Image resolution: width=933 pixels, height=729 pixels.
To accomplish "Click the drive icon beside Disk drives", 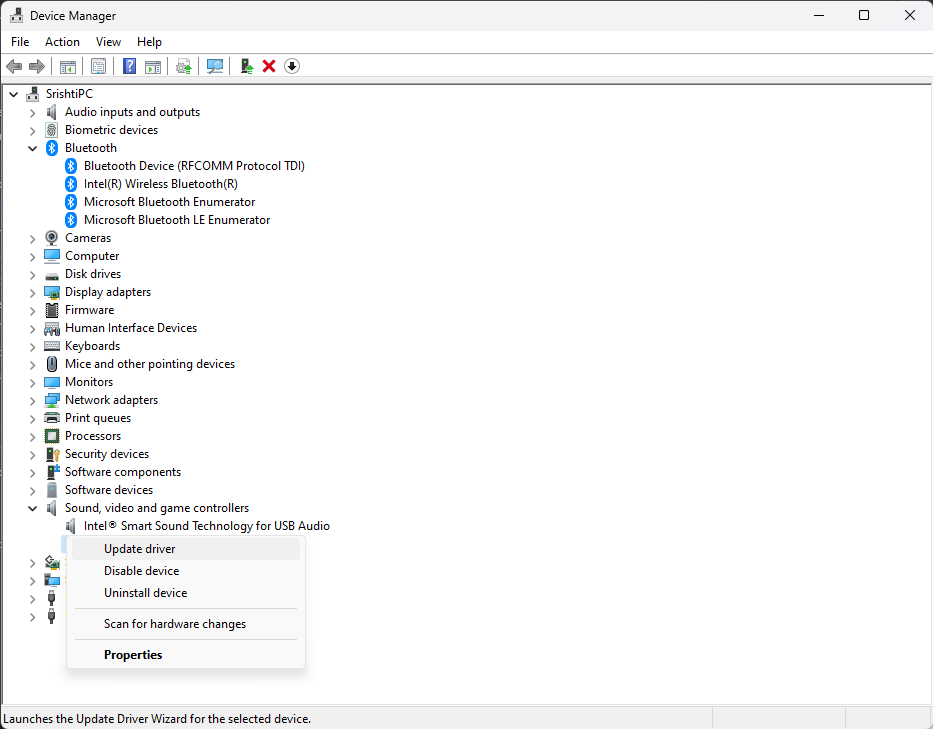I will [x=52, y=274].
